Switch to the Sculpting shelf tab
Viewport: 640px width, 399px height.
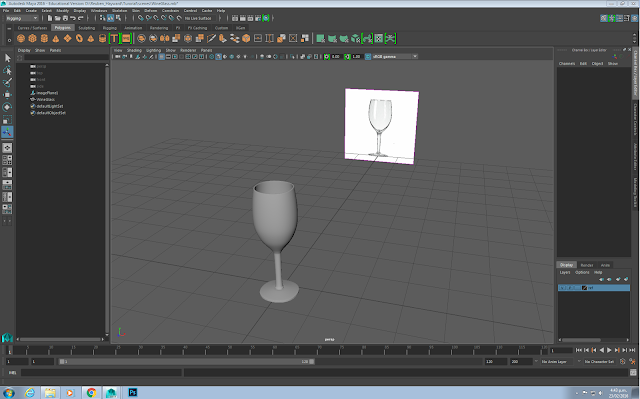coord(87,28)
